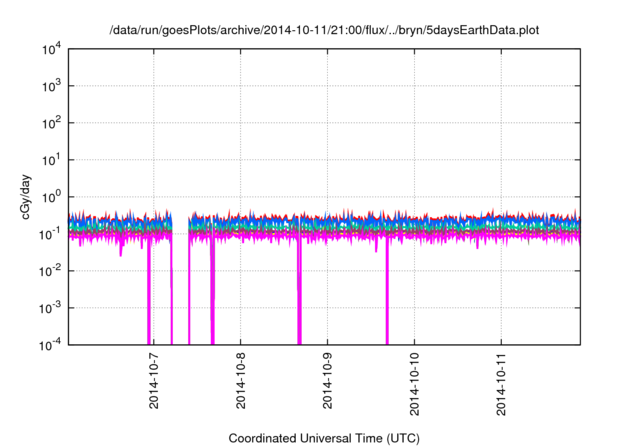Click the 2014-10-7 date tick label
The image size is (640, 448).
tap(154, 381)
